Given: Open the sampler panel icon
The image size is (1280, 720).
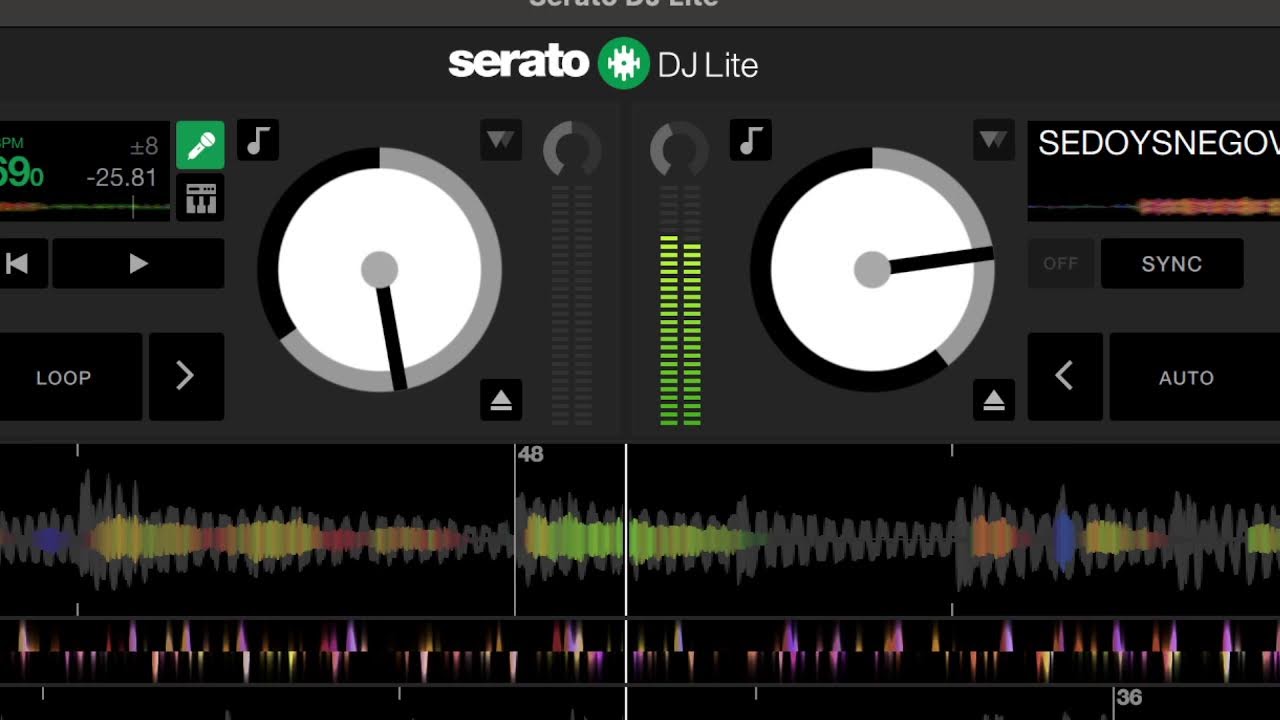Looking at the screenshot, I should pyautogui.click(x=200, y=198).
